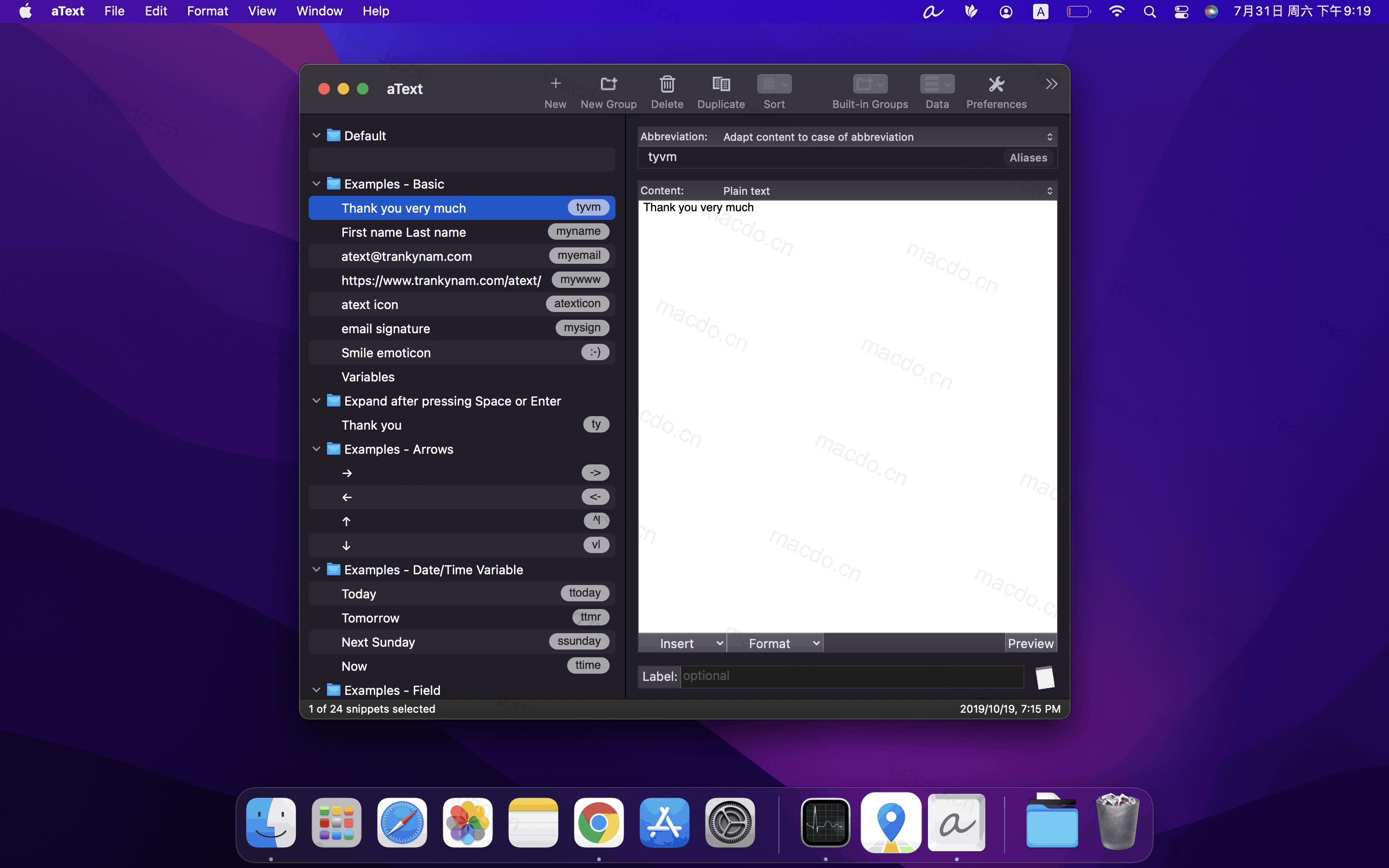Open the abbreviation case adaptation dropdown
This screenshot has width=1389, height=868.
[887, 136]
